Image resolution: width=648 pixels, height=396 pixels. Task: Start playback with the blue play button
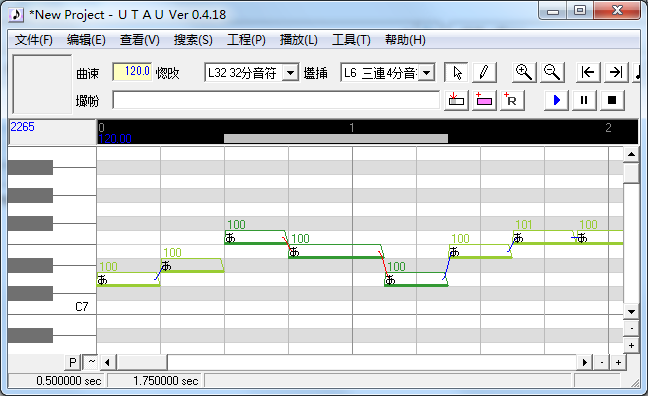pyautogui.click(x=556, y=100)
